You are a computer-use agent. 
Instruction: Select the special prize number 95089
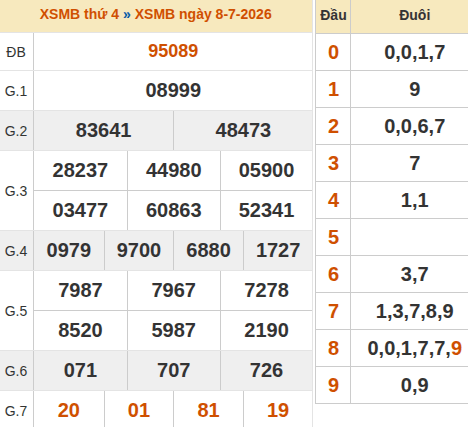173,51
